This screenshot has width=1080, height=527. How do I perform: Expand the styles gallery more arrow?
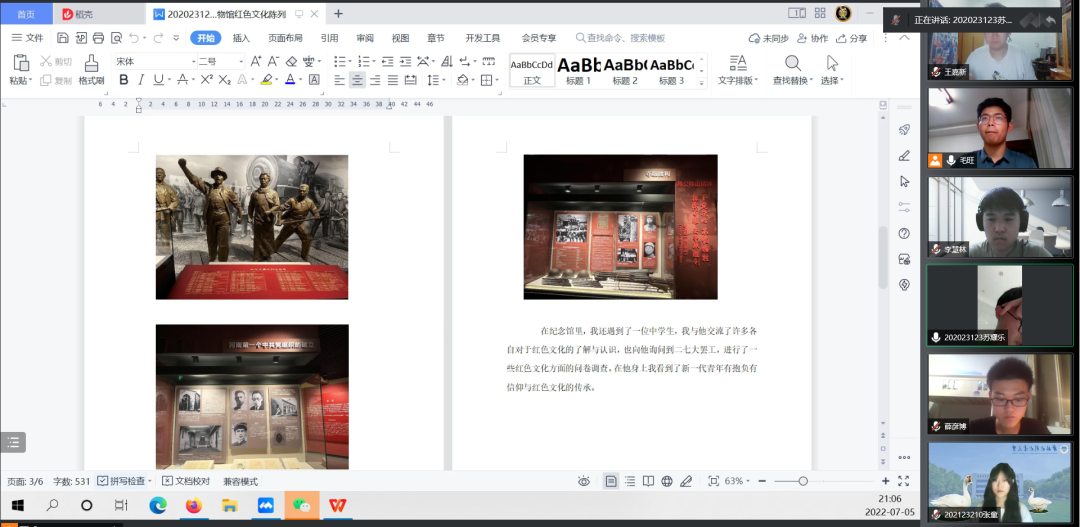pyautogui.click(x=702, y=83)
